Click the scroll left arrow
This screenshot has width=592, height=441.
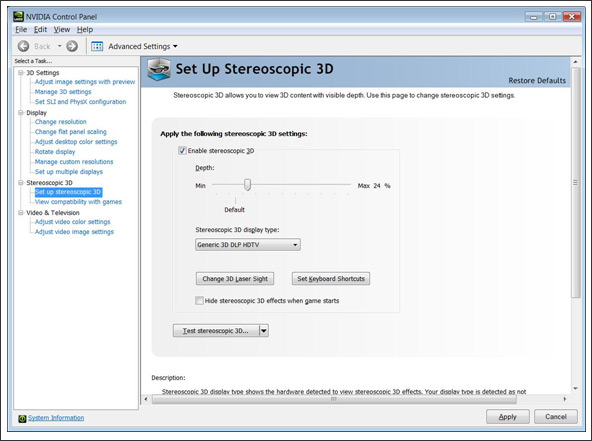click(146, 399)
